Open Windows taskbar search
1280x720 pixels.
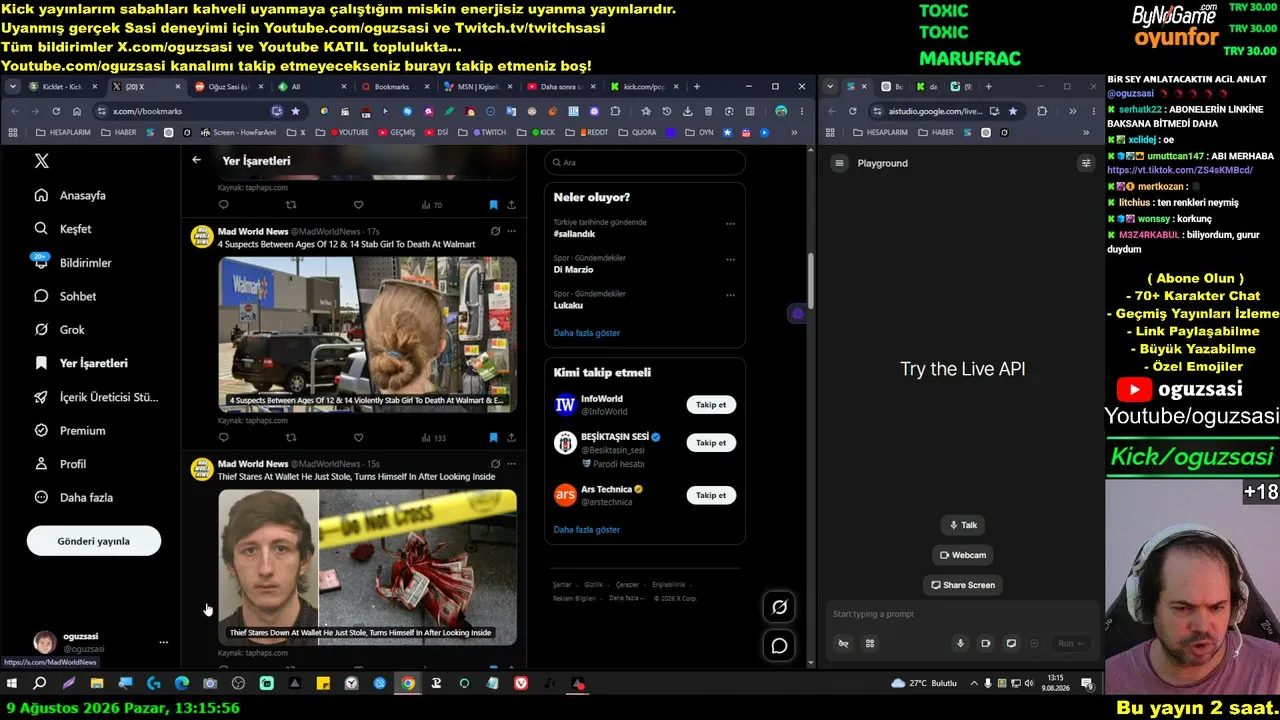pyautogui.click(x=40, y=684)
